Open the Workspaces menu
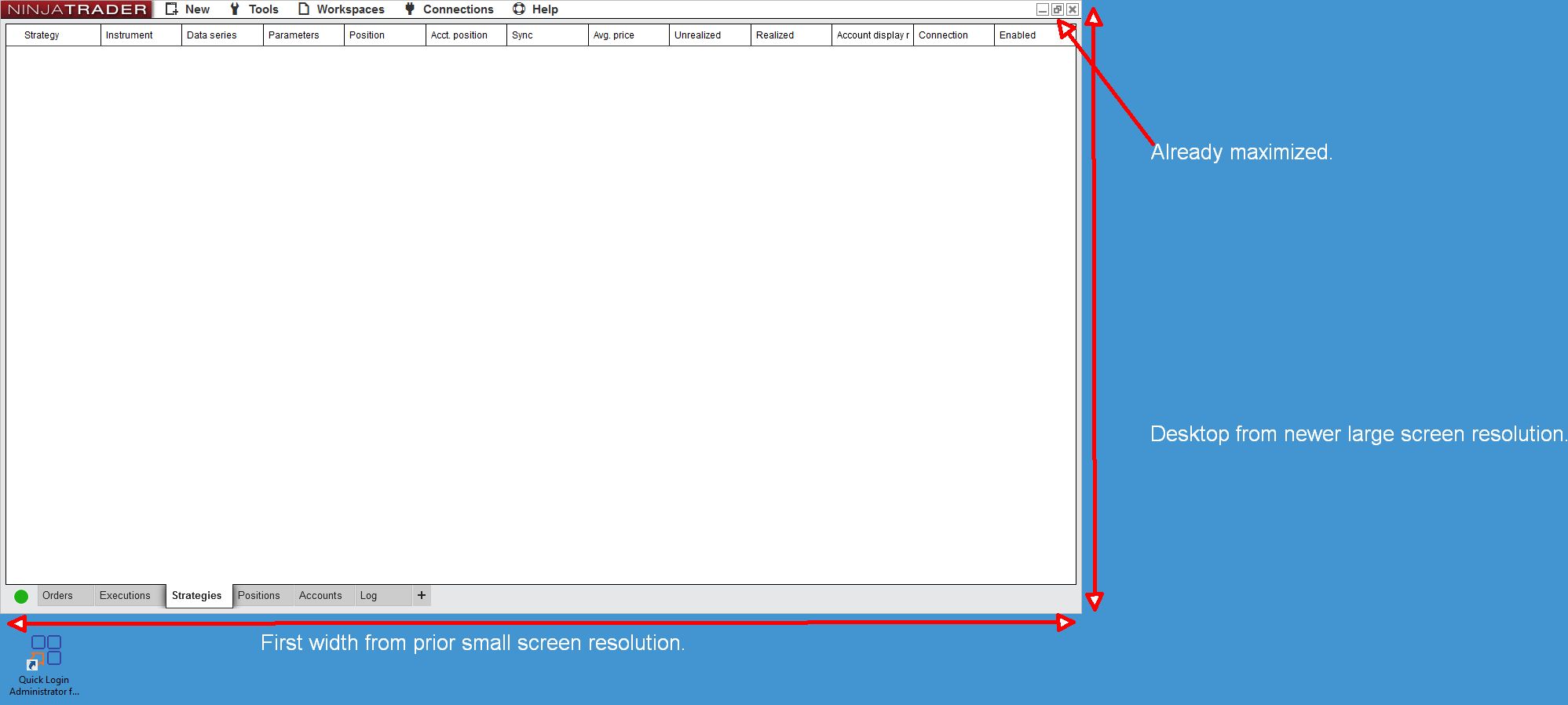This screenshot has height=705, width=1568. (350, 9)
